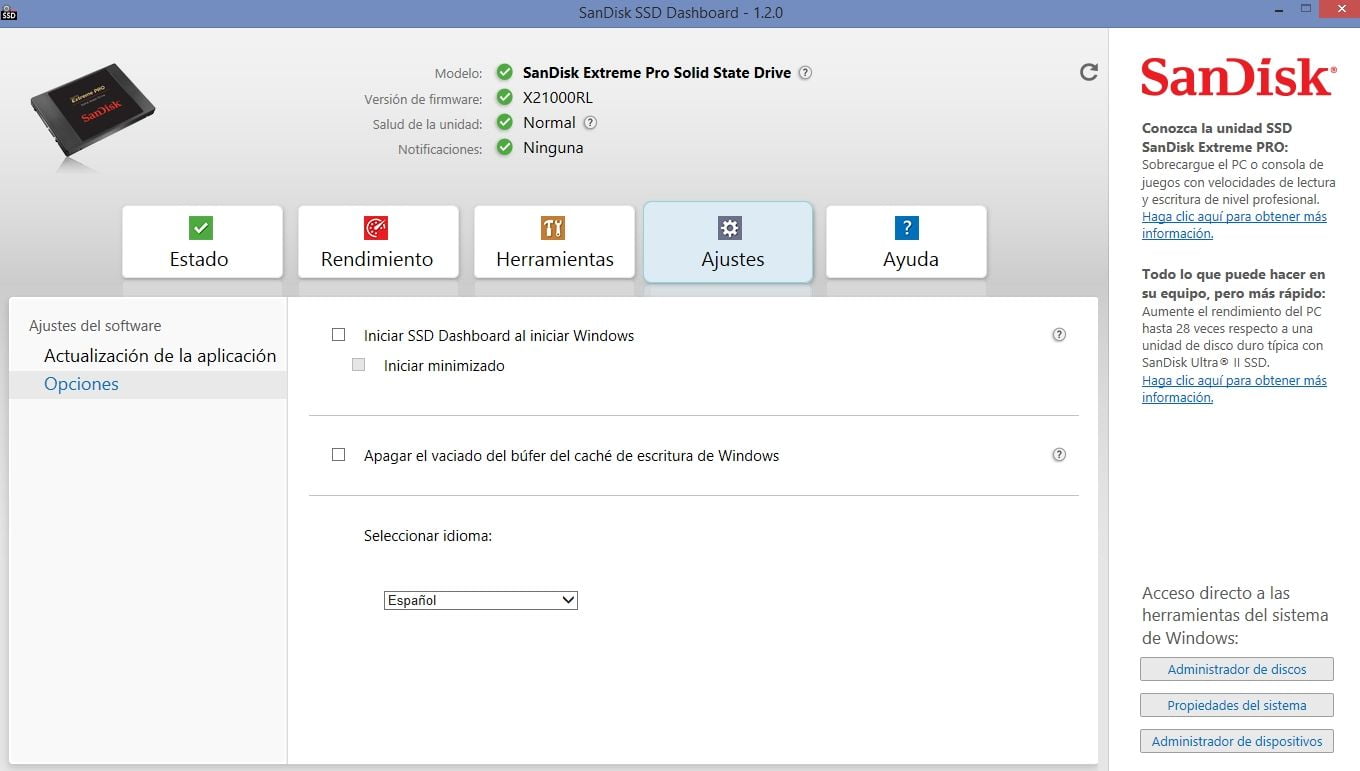Switch to the Herramientas tab
This screenshot has width=1360, height=771.
[x=554, y=242]
